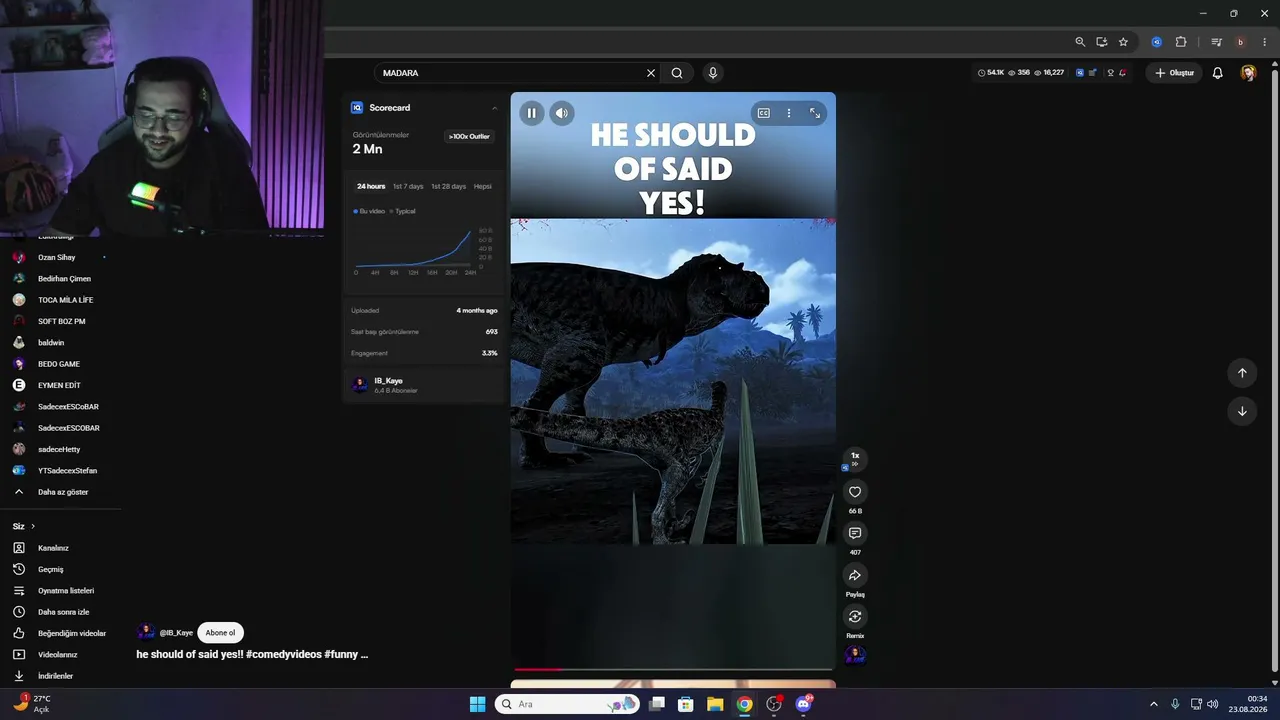
Task: Open the sadeceHetty channel
Action: coord(60,449)
